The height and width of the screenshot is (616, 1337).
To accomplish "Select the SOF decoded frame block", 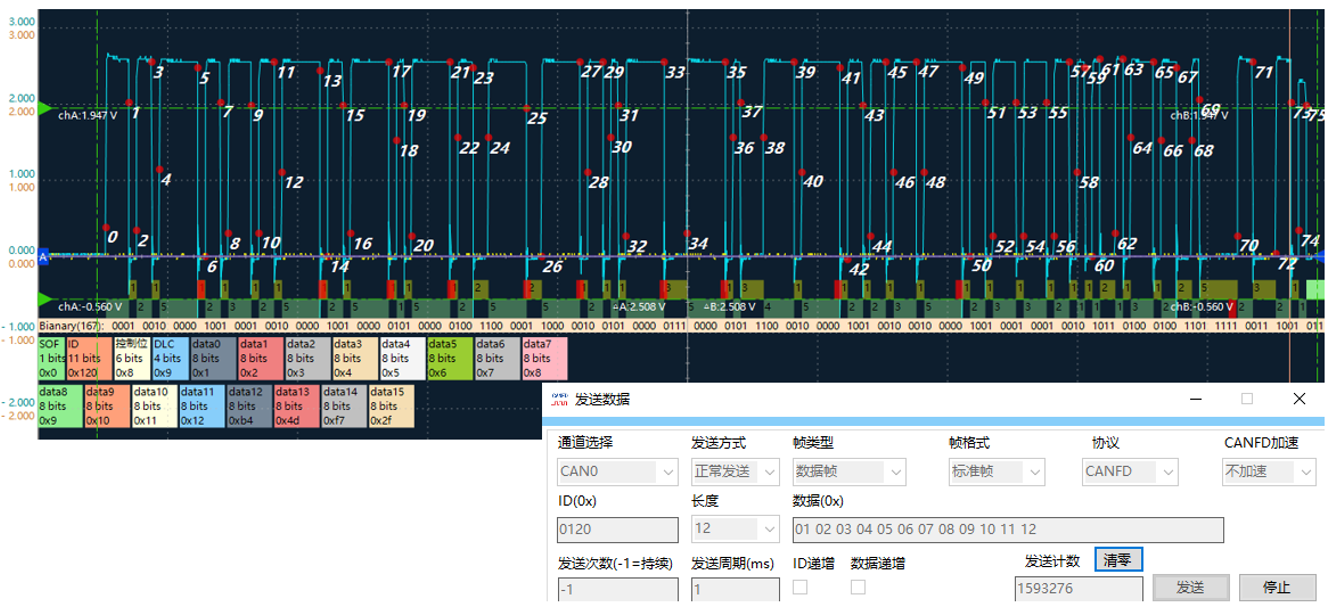I will pos(51,358).
